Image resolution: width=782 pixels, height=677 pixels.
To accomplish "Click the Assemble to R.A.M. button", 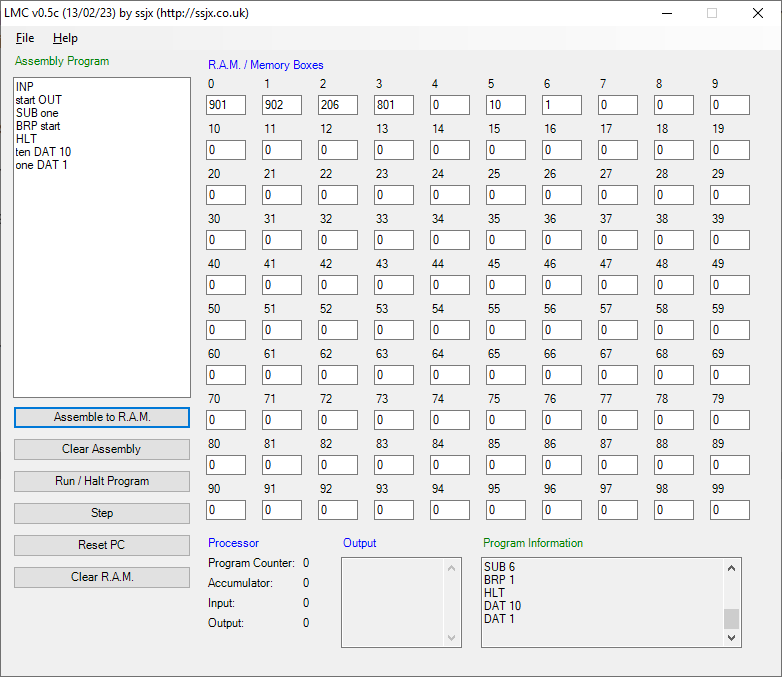I will point(101,417).
